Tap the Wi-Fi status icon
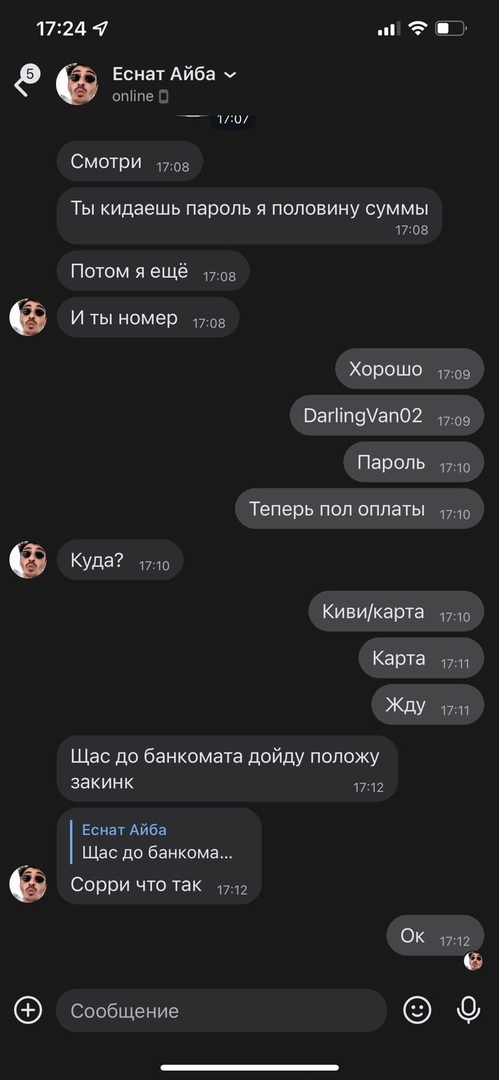This screenshot has width=499, height=1080. [x=418, y=28]
